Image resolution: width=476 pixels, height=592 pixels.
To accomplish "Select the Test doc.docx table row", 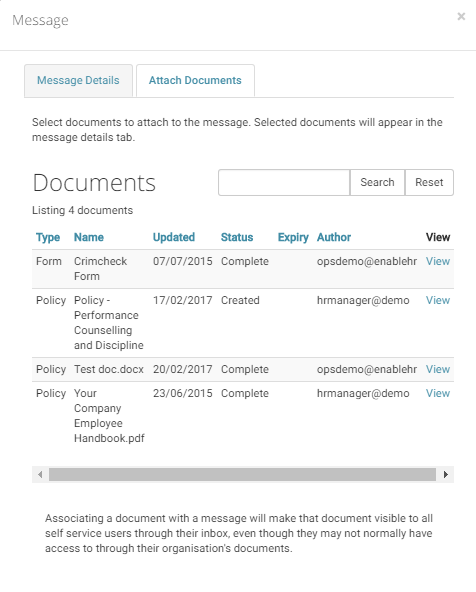I will coord(243,369).
